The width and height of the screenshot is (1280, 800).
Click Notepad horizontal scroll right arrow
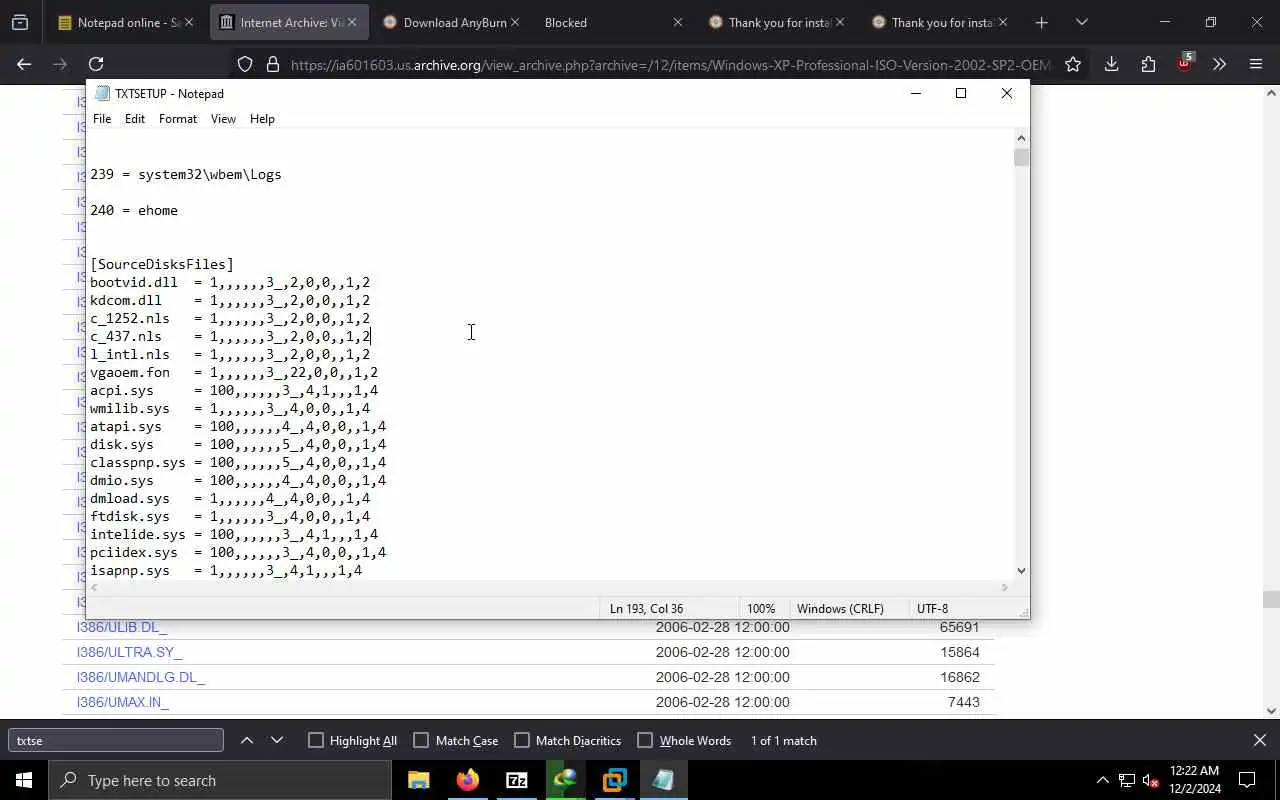pos(1005,587)
